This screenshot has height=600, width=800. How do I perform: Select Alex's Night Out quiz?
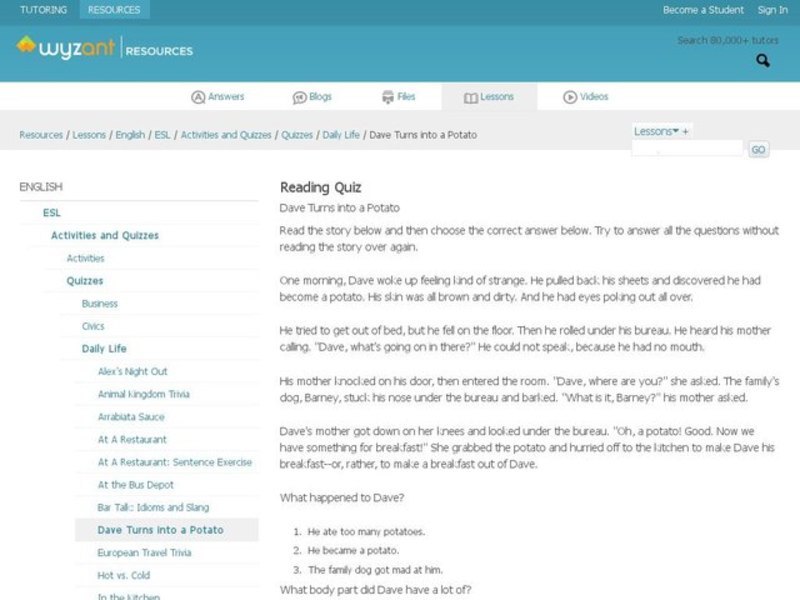click(132, 372)
